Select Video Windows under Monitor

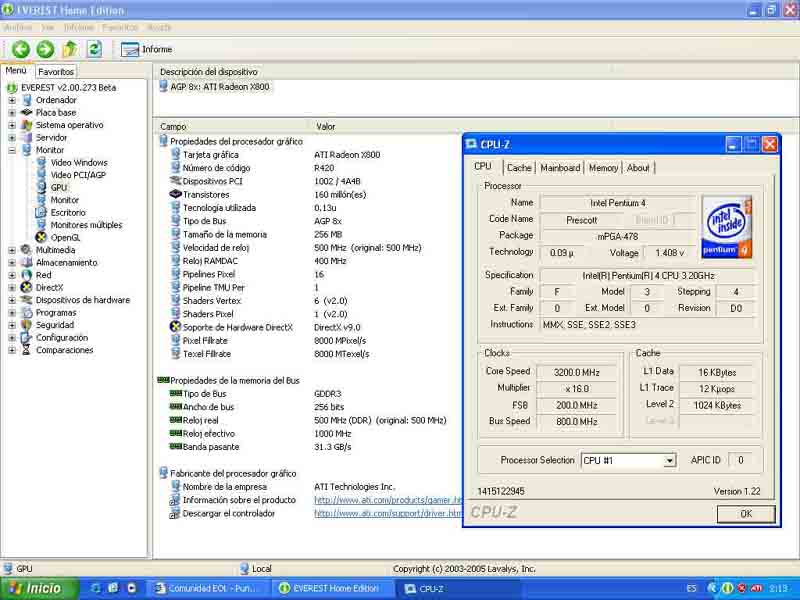79,162
